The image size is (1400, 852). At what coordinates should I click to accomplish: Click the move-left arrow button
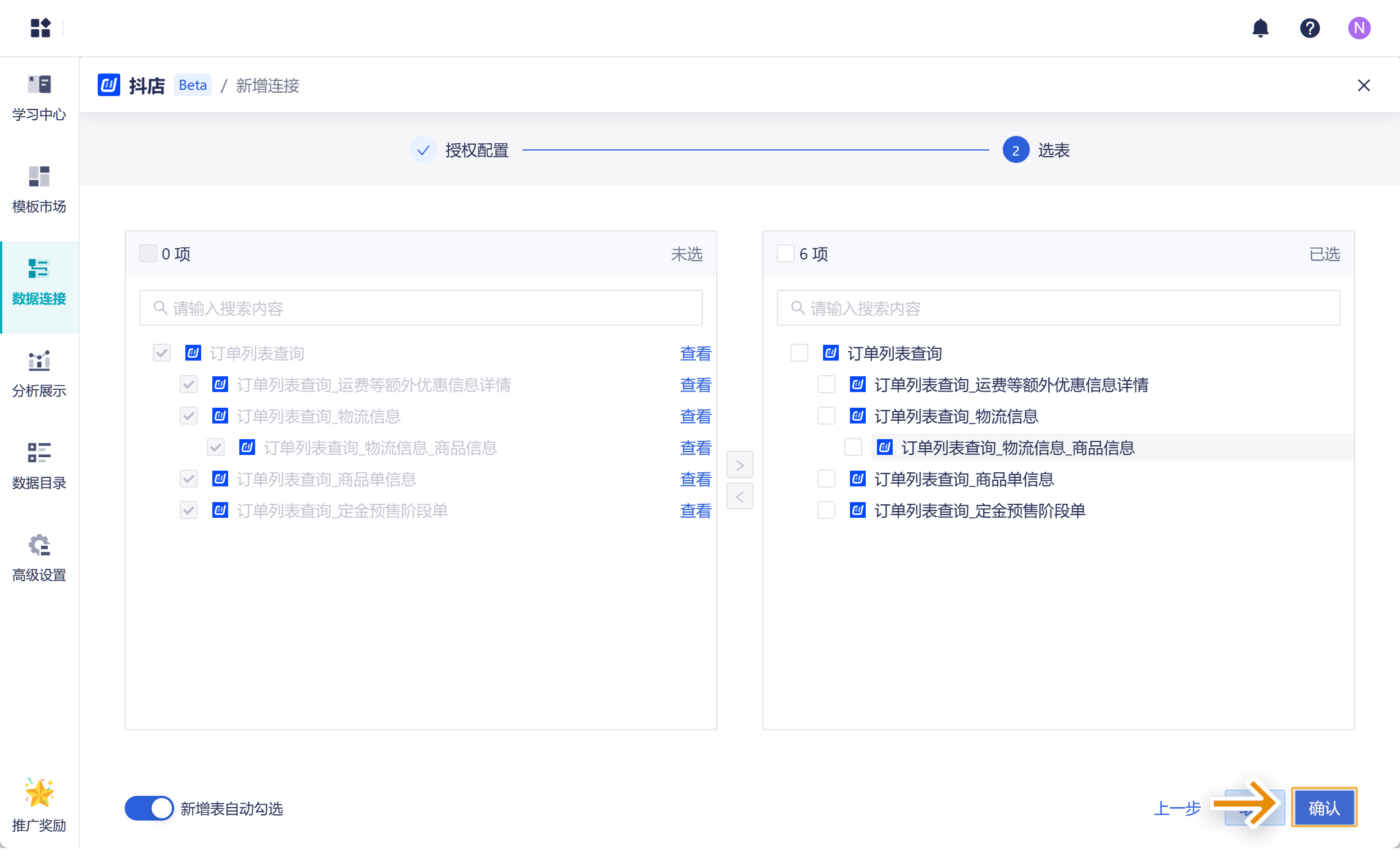tap(739, 496)
